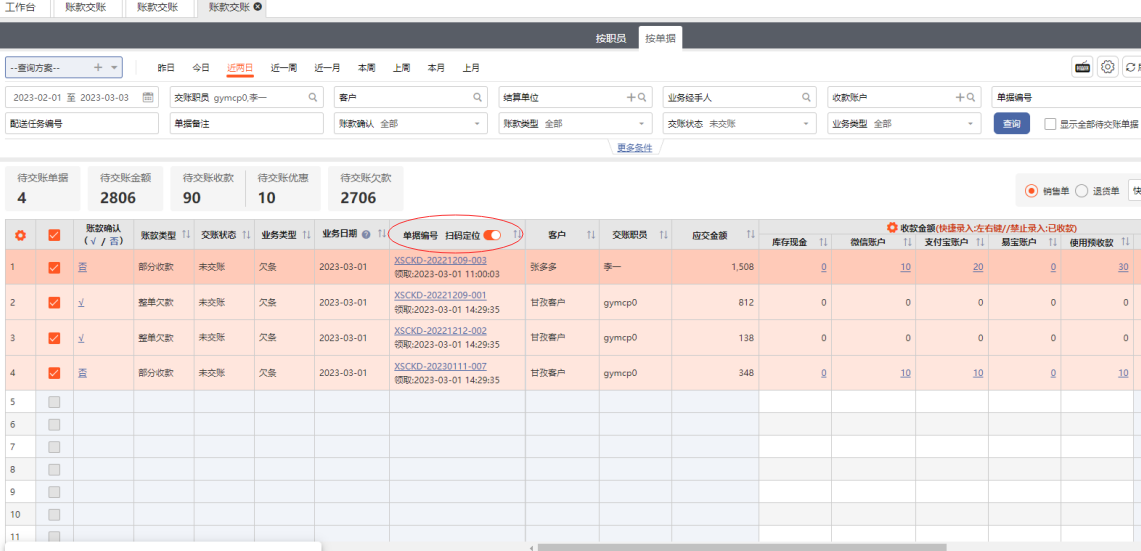Click the blue 查询 button
Screen dimensions: 1141x551
tap(1011, 124)
